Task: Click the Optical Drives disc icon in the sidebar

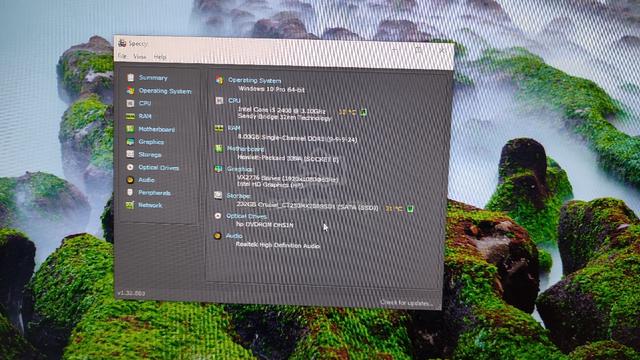Action: 130,167
